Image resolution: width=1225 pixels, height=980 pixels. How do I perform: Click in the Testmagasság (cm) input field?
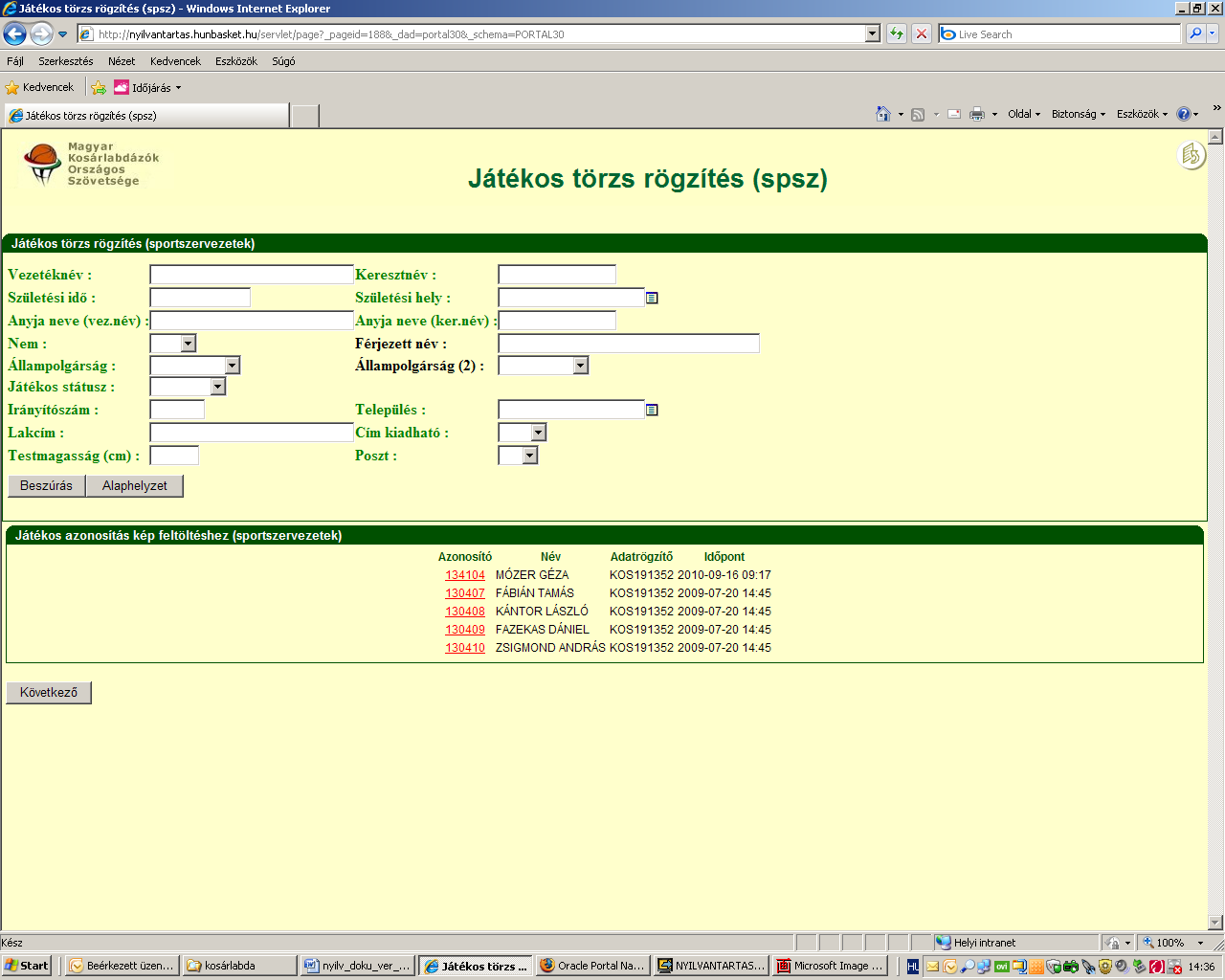coord(174,456)
